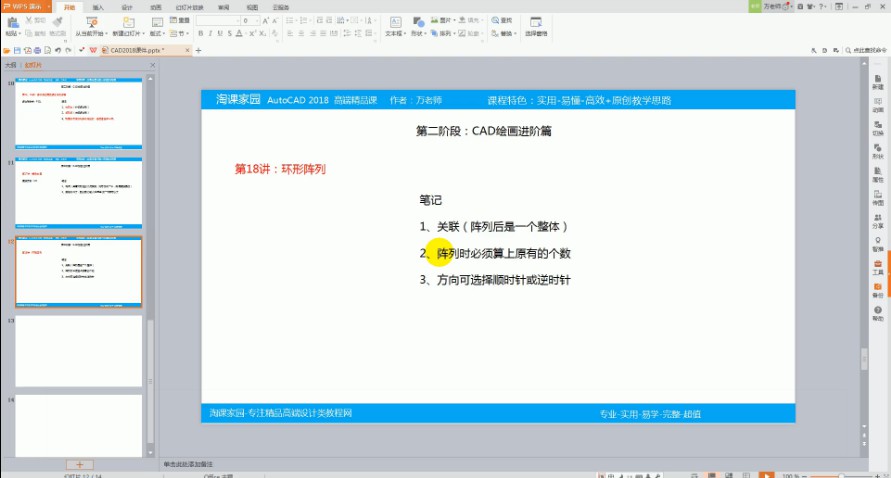
Task: Click the Find (查找) button
Action: [x=502, y=20]
